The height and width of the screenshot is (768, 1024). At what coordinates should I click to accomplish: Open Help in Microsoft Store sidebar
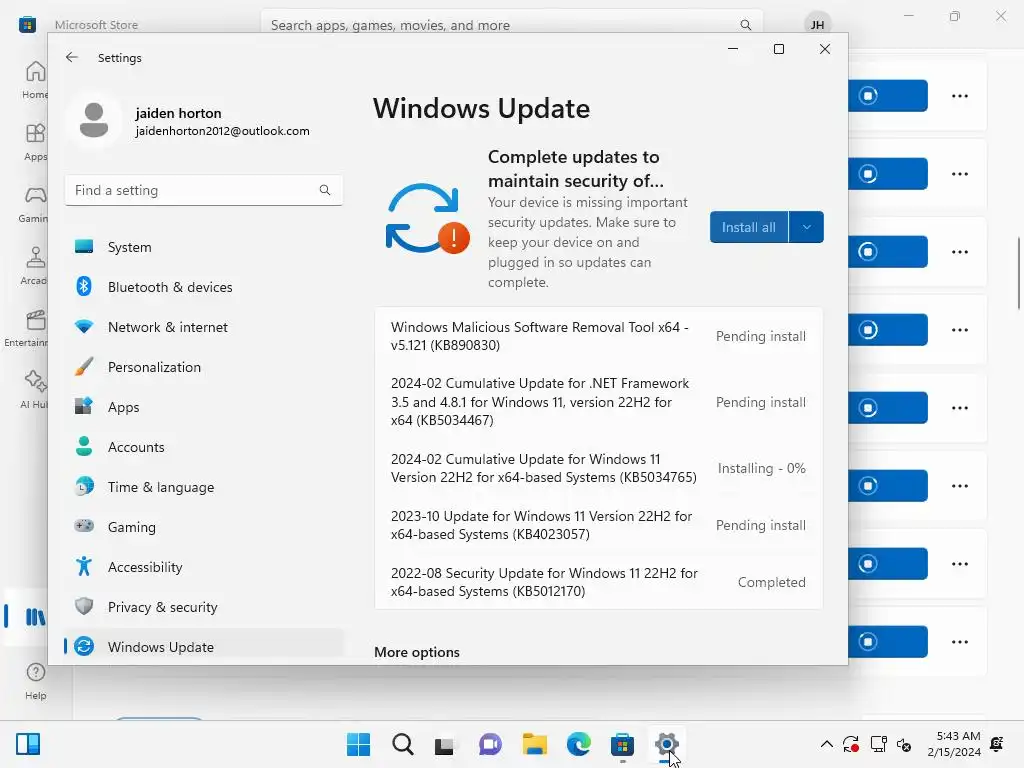coord(35,681)
